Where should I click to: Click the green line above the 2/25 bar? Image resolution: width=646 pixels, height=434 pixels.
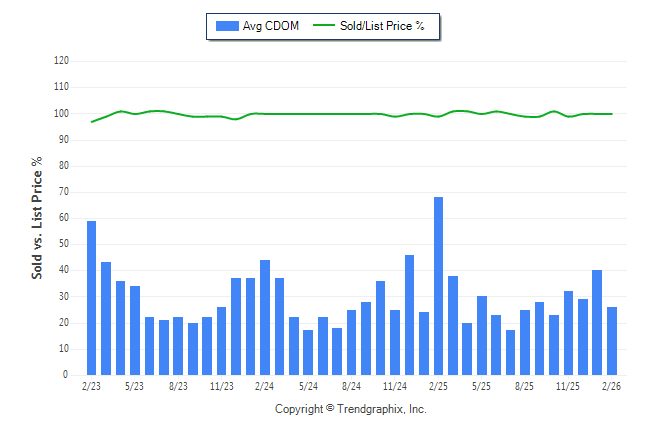(x=438, y=116)
